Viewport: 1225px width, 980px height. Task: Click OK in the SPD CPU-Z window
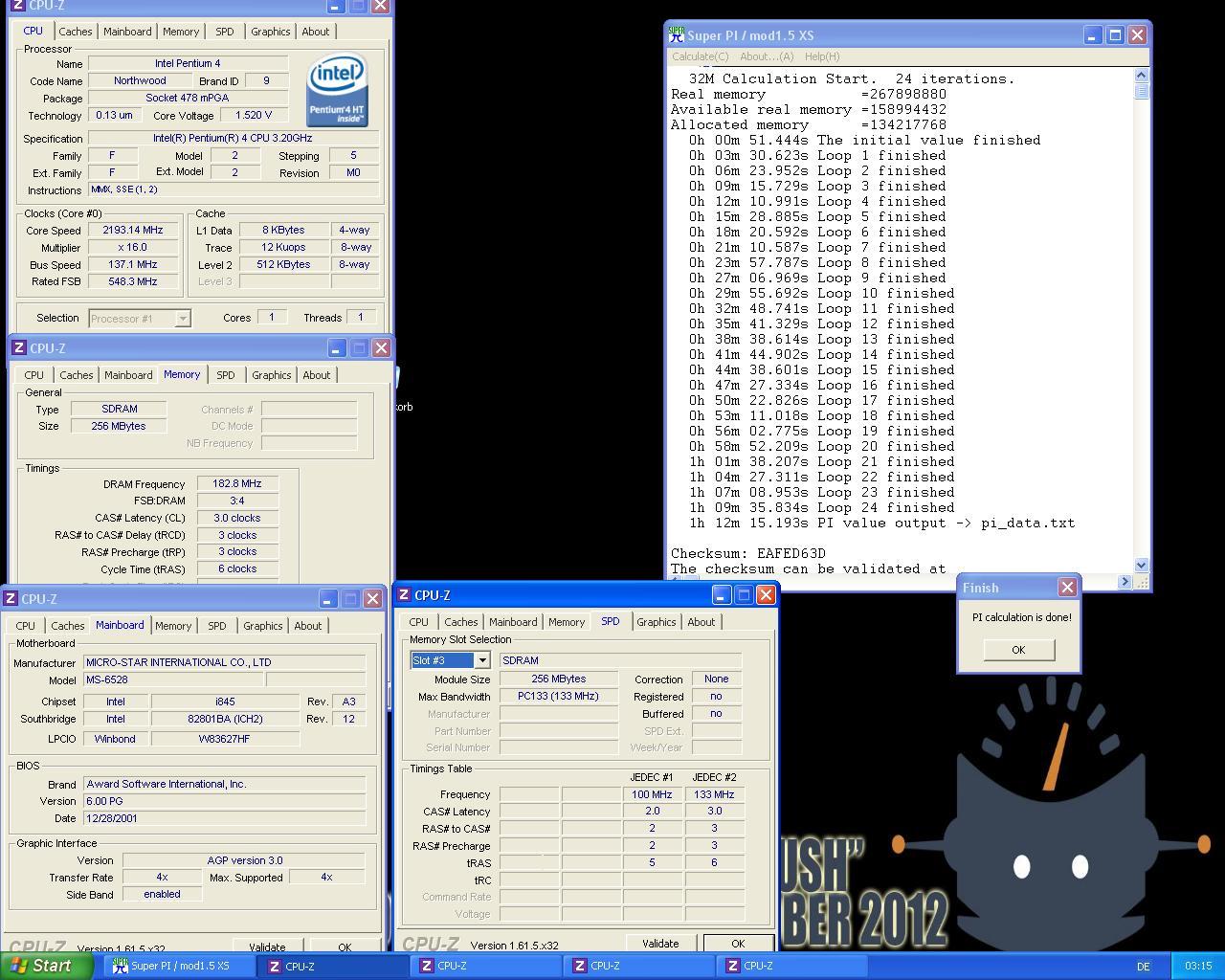point(738,944)
